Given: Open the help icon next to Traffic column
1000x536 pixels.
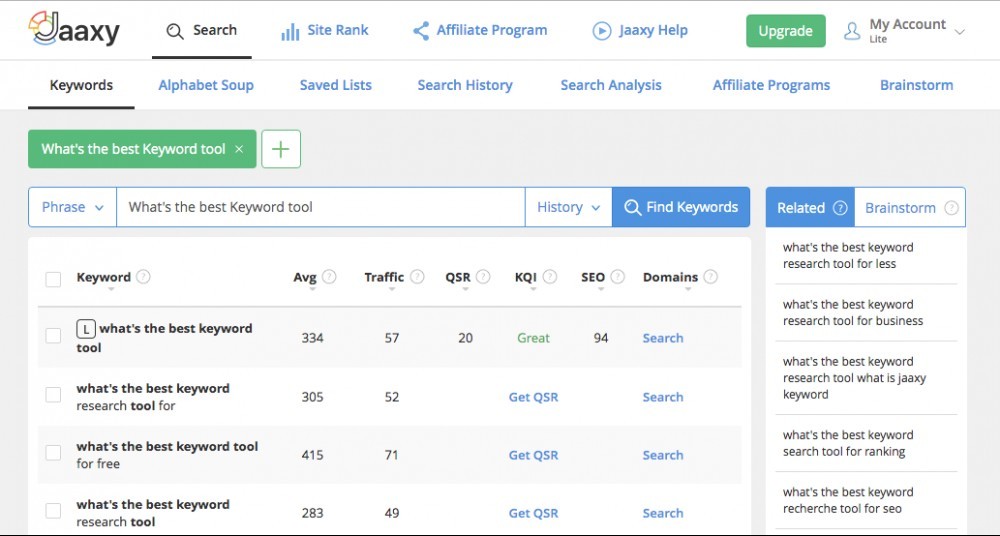Looking at the screenshot, I should [x=417, y=277].
